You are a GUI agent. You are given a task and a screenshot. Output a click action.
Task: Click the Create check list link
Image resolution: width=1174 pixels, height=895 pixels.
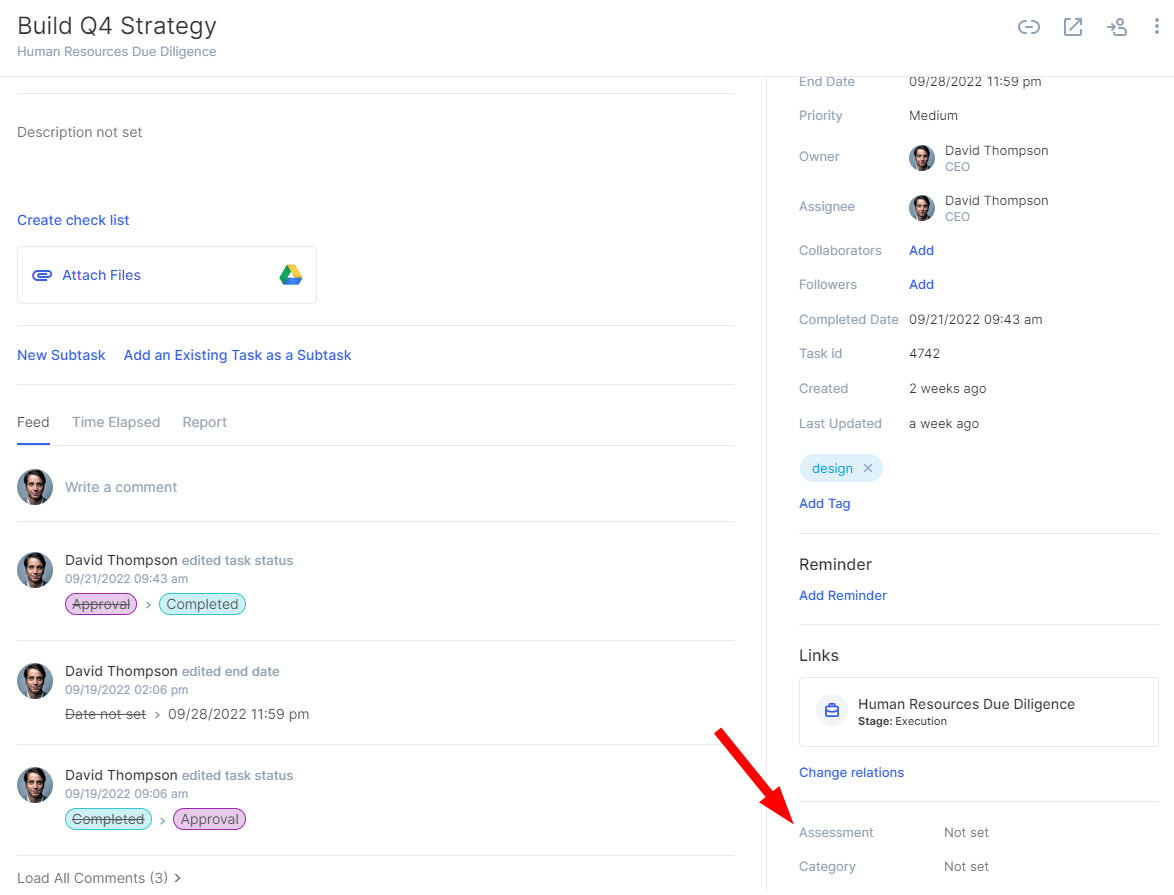point(73,220)
